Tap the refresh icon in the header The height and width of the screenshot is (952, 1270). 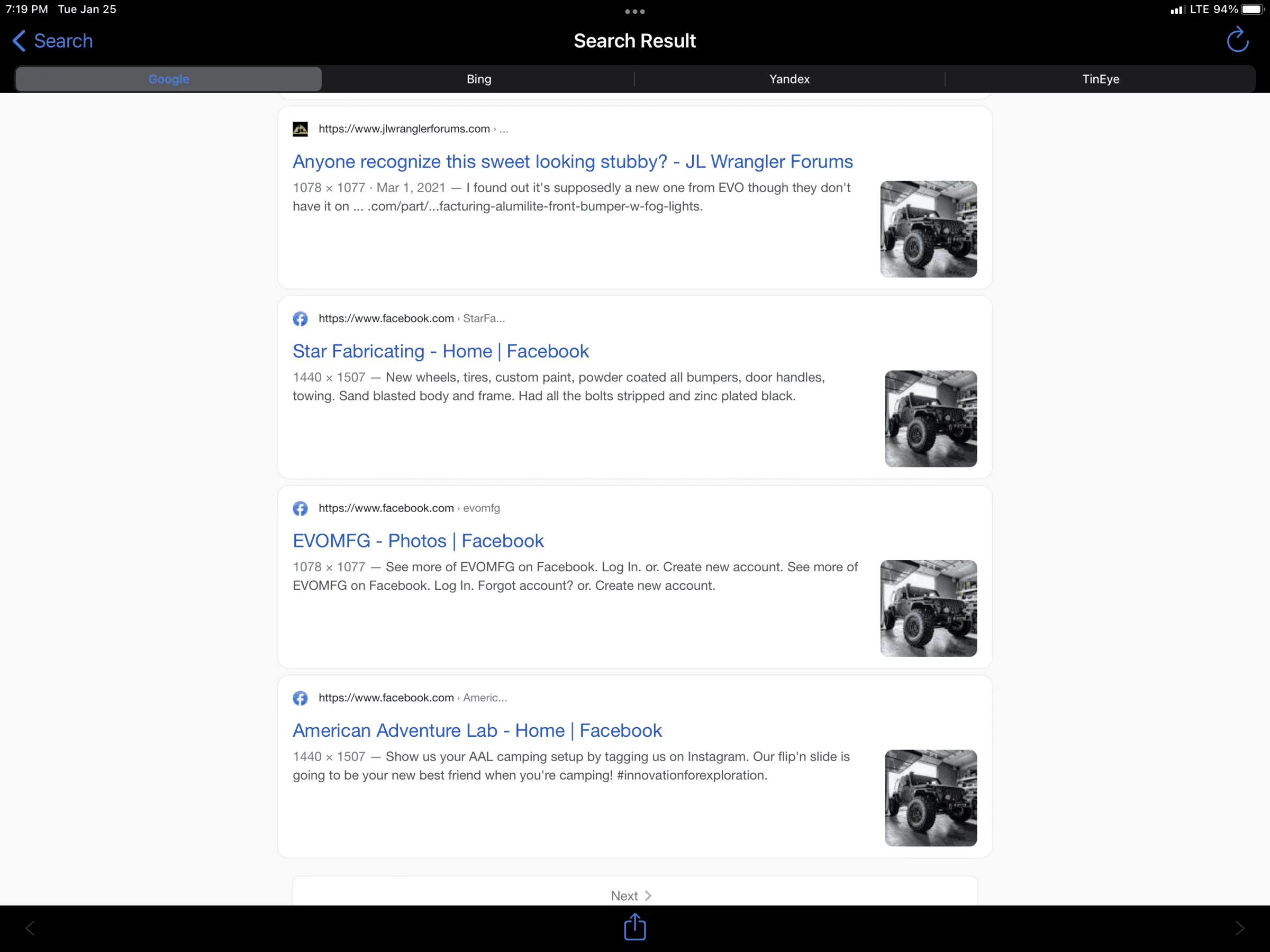point(1237,40)
